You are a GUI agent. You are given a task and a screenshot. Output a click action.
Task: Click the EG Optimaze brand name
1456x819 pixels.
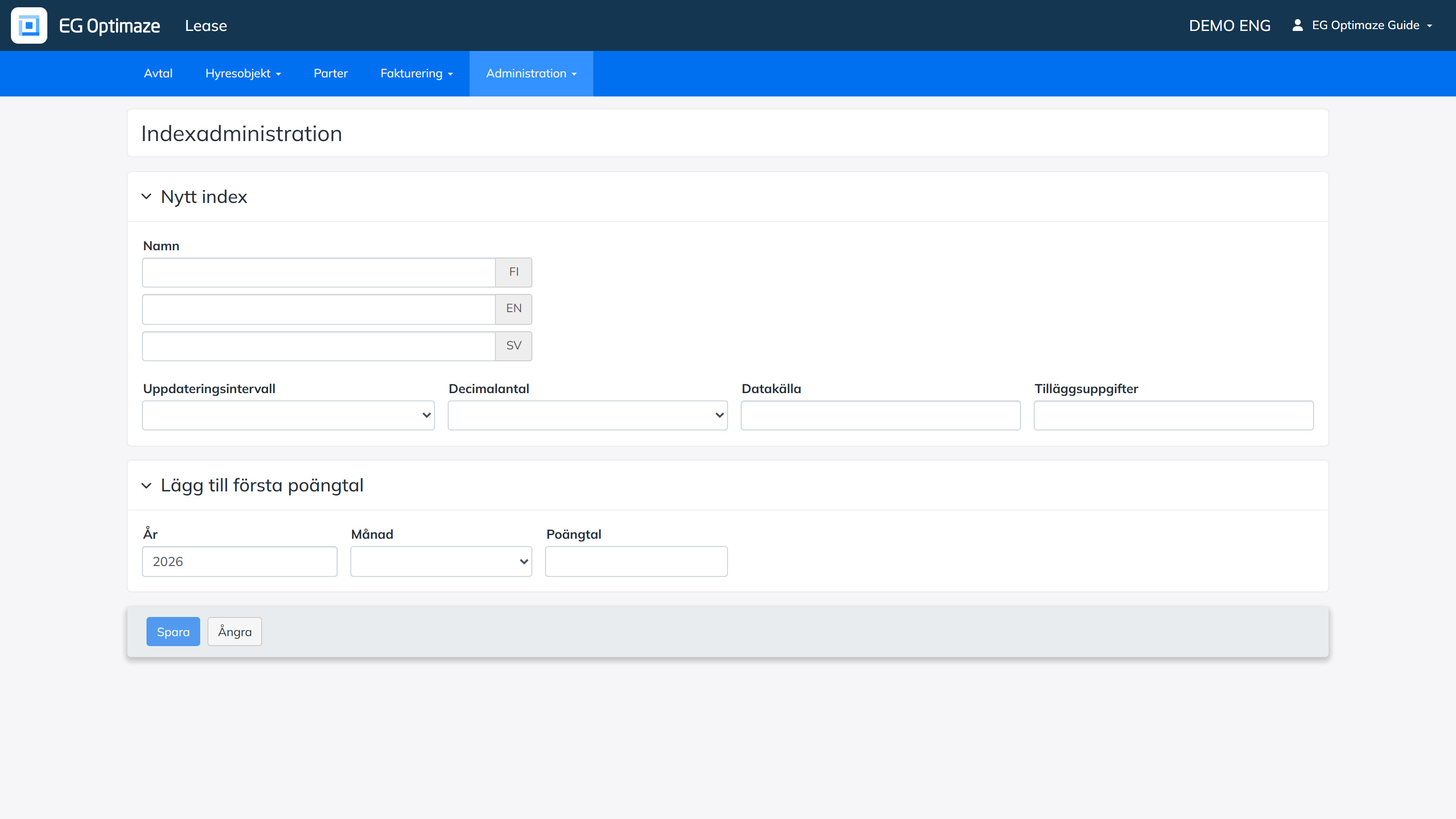tap(110, 26)
